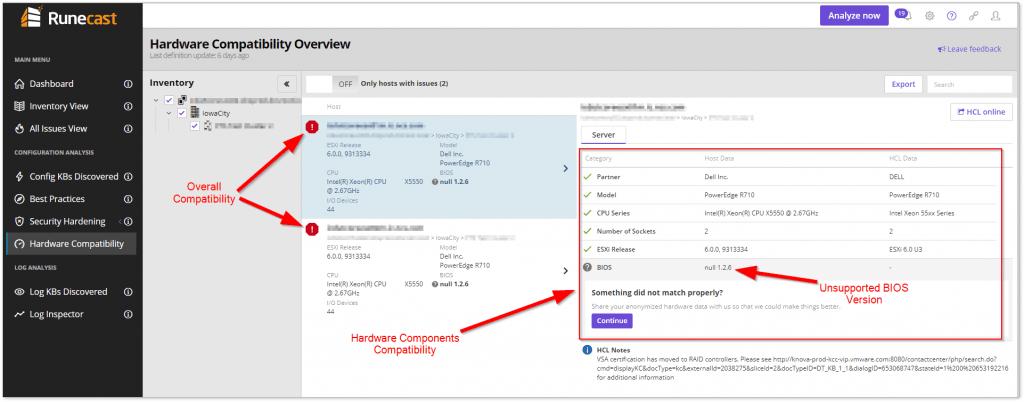Click question mark icon in BIOS table row

point(587,268)
